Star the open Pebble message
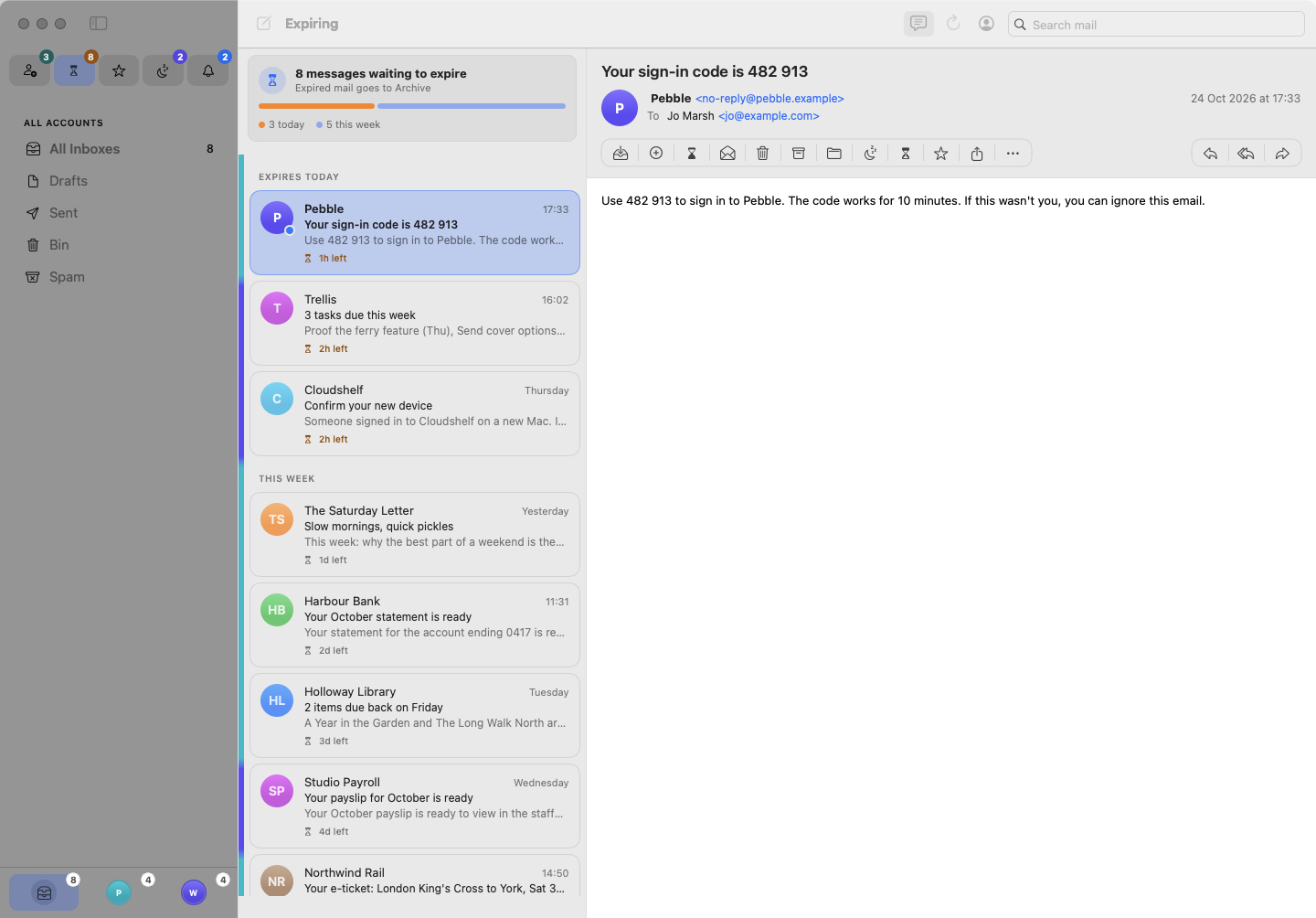This screenshot has width=1316, height=918. click(x=941, y=154)
